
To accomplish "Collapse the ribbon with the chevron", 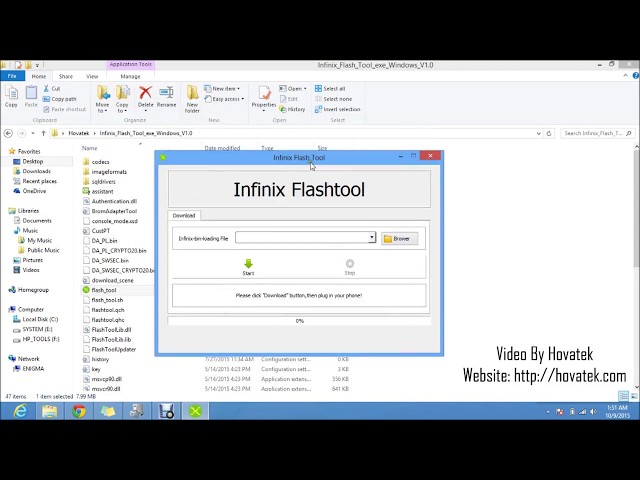I will coord(625,76).
